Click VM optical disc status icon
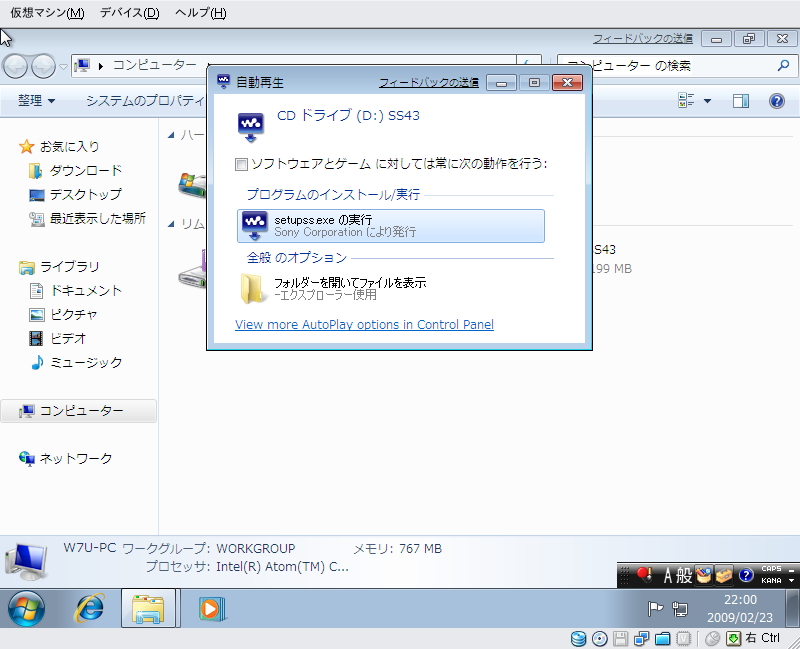The height and width of the screenshot is (649, 800). coord(599,639)
